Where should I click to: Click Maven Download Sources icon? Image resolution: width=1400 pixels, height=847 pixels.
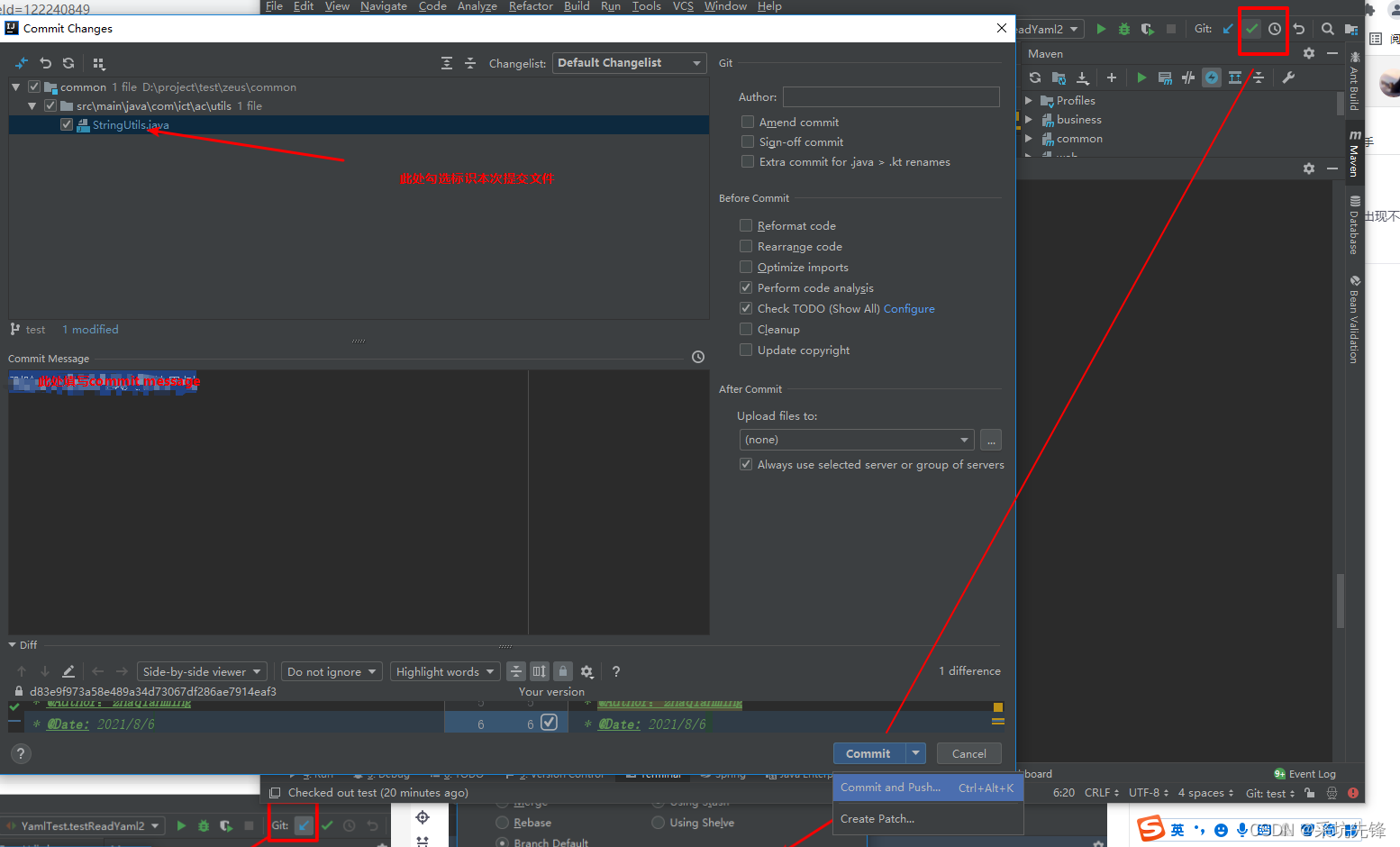point(1083,77)
